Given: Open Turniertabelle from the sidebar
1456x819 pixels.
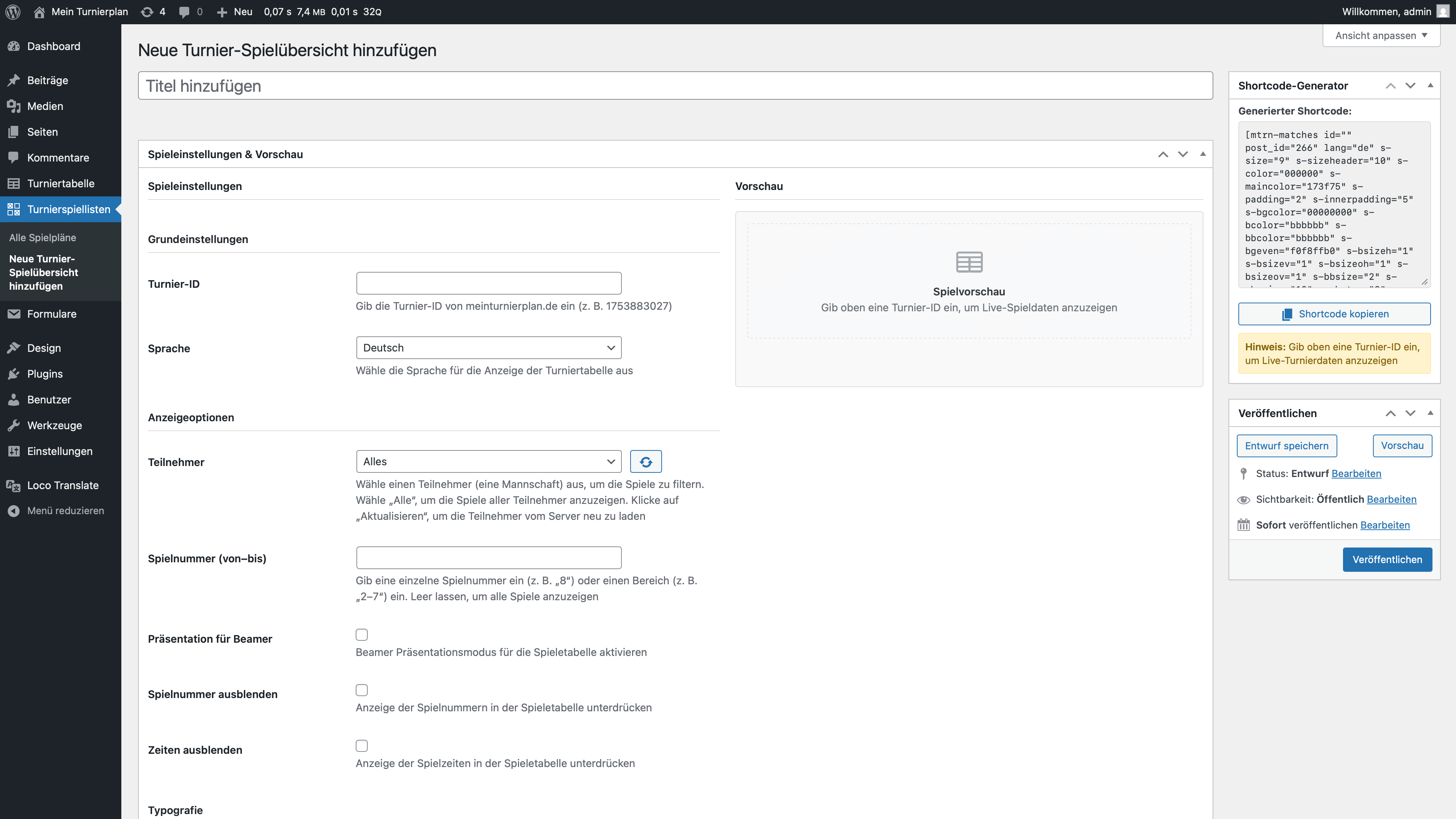Looking at the screenshot, I should click(61, 183).
